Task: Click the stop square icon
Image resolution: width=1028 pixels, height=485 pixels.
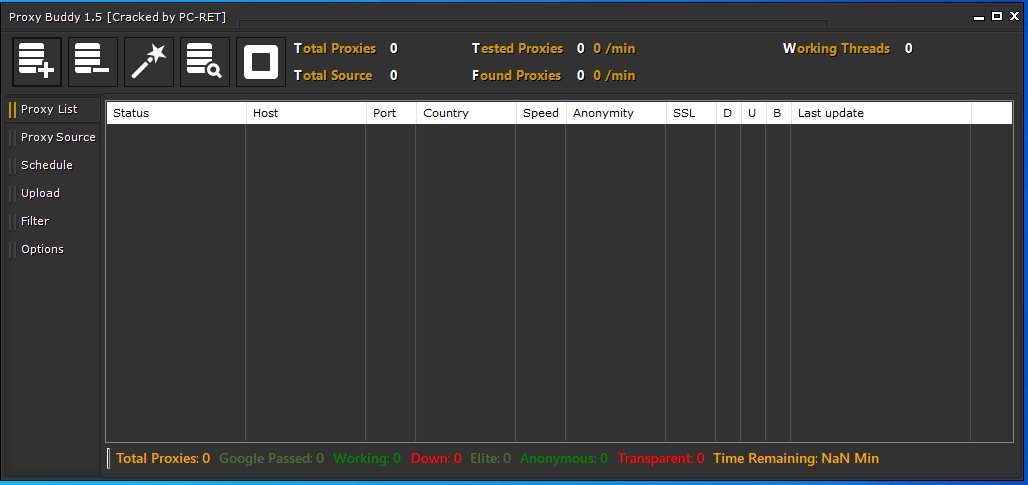Action: (x=261, y=62)
